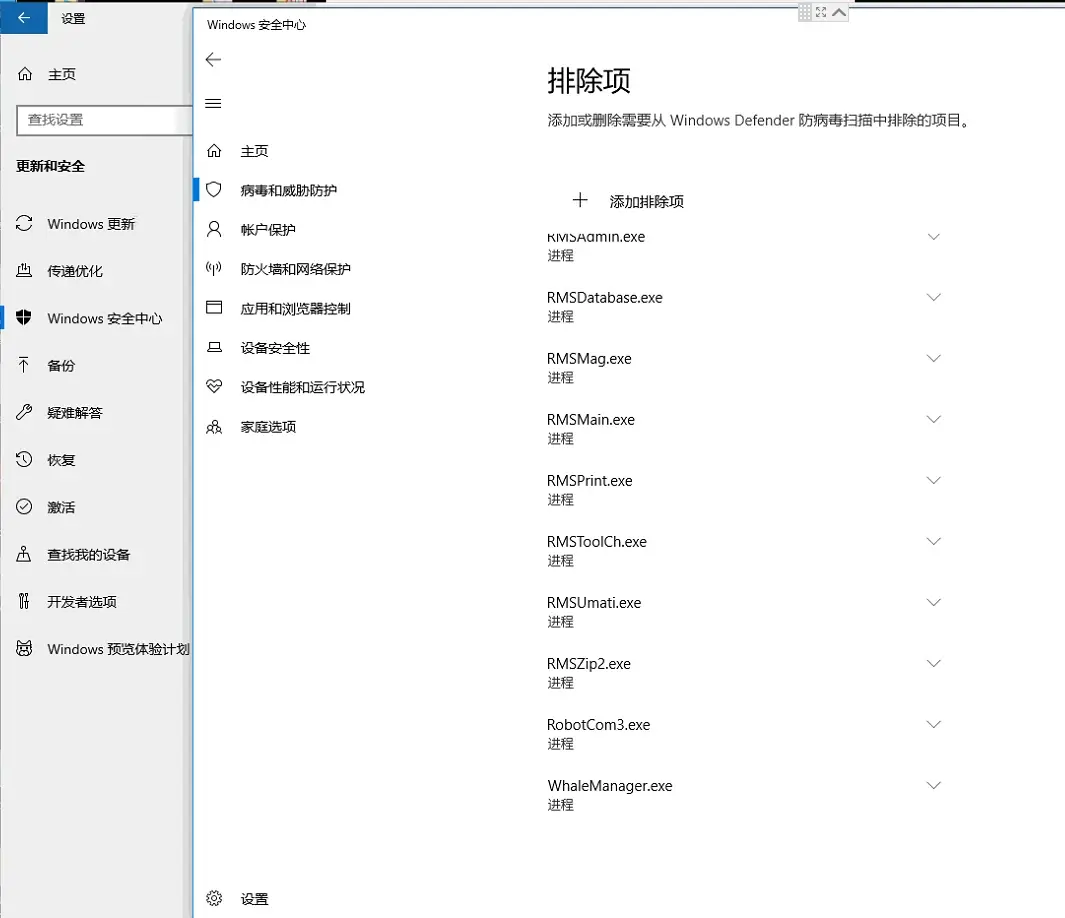1065x918 pixels.
Task: Open 设备性能和运行状况 section
Action: point(302,387)
